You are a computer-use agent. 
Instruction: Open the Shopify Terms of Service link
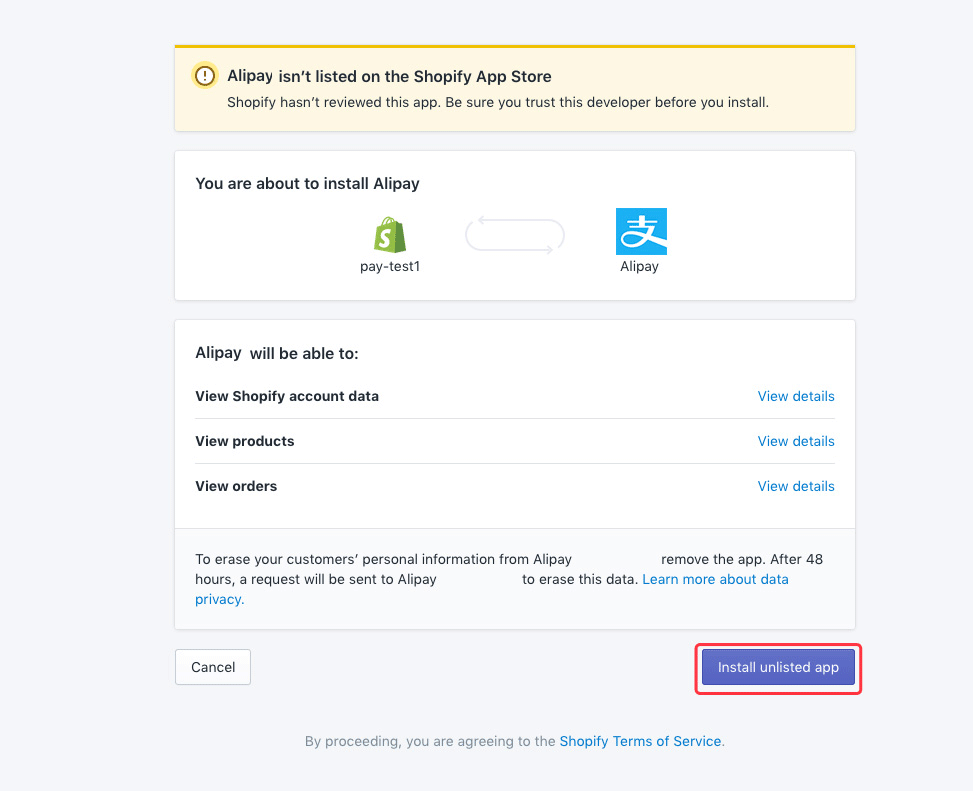(640, 741)
